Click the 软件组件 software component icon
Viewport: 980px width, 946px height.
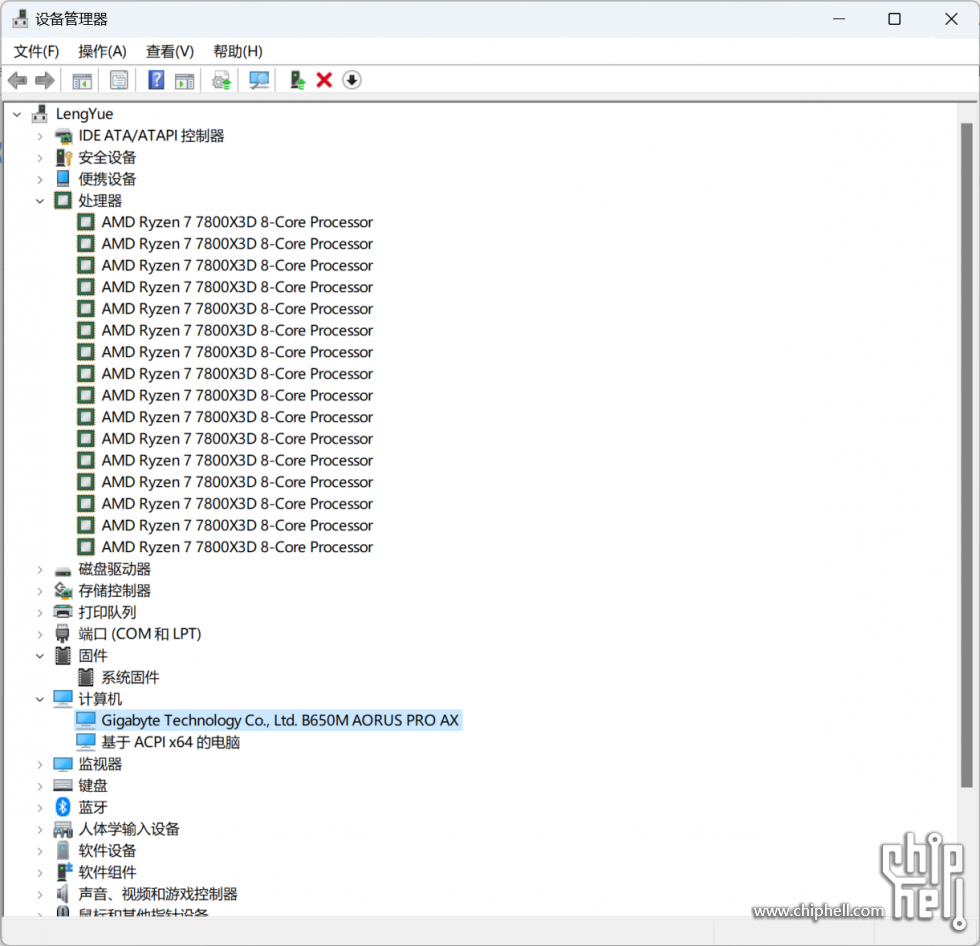click(63, 872)
